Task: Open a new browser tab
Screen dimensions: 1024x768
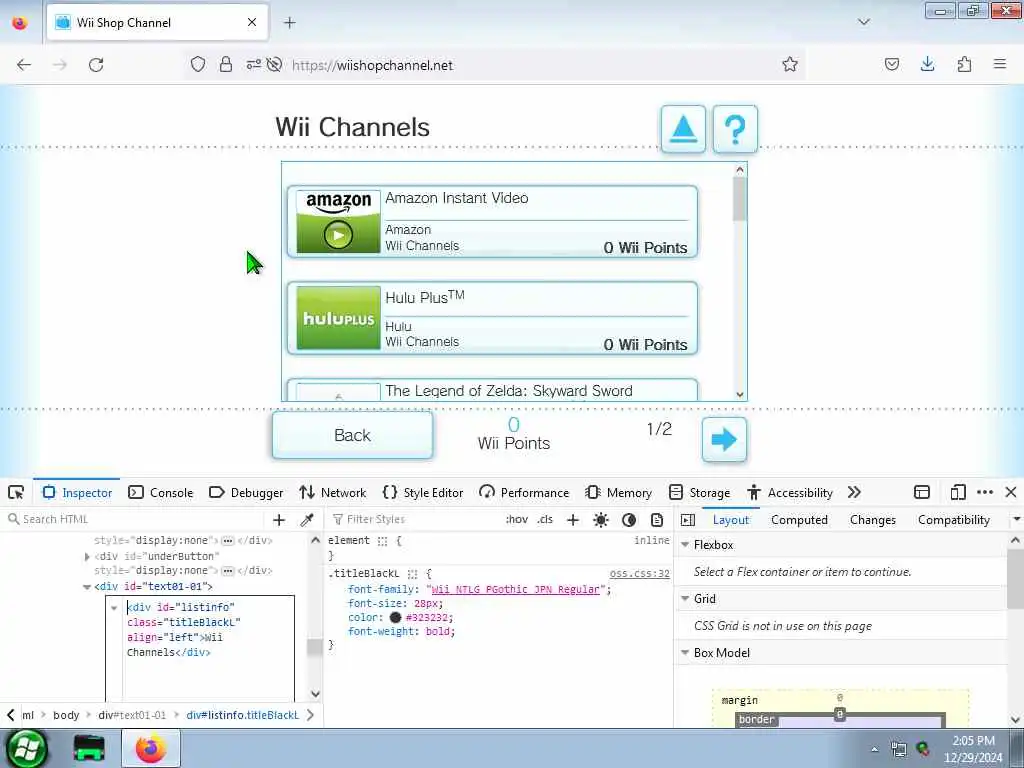Action: (x=290, y=23)
